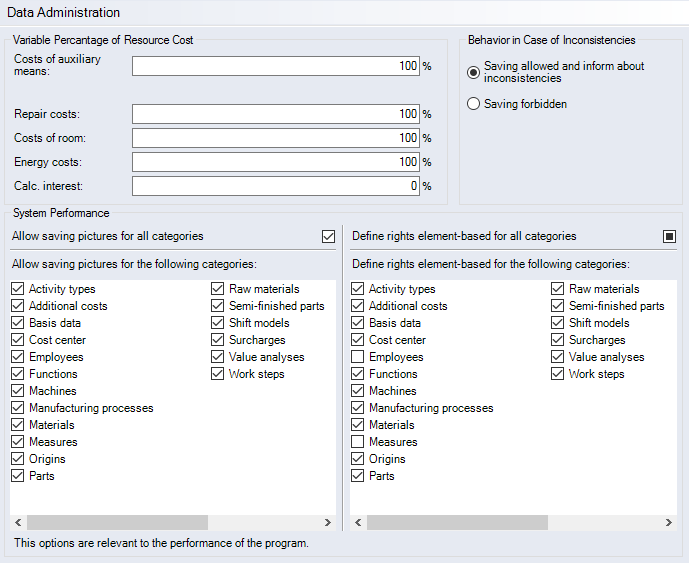Uncheck Functions in saving pictures list

point(18,374)
